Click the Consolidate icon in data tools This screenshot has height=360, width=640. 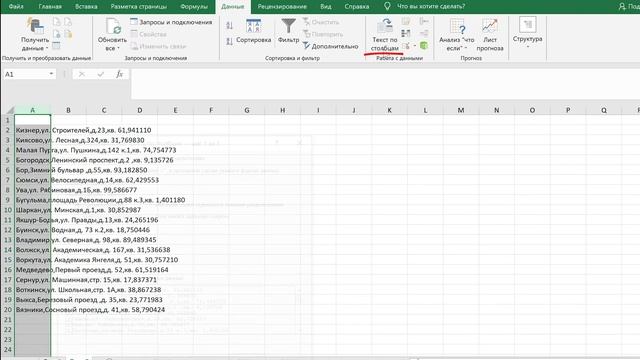(424, 21)
